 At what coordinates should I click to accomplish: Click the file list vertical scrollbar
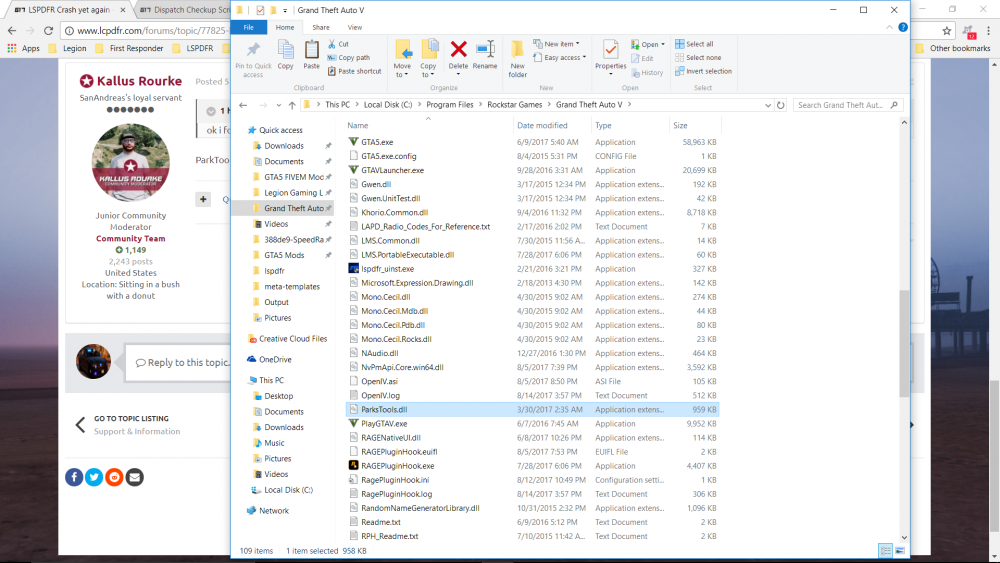pyautogui.click(x=904, y=343)
